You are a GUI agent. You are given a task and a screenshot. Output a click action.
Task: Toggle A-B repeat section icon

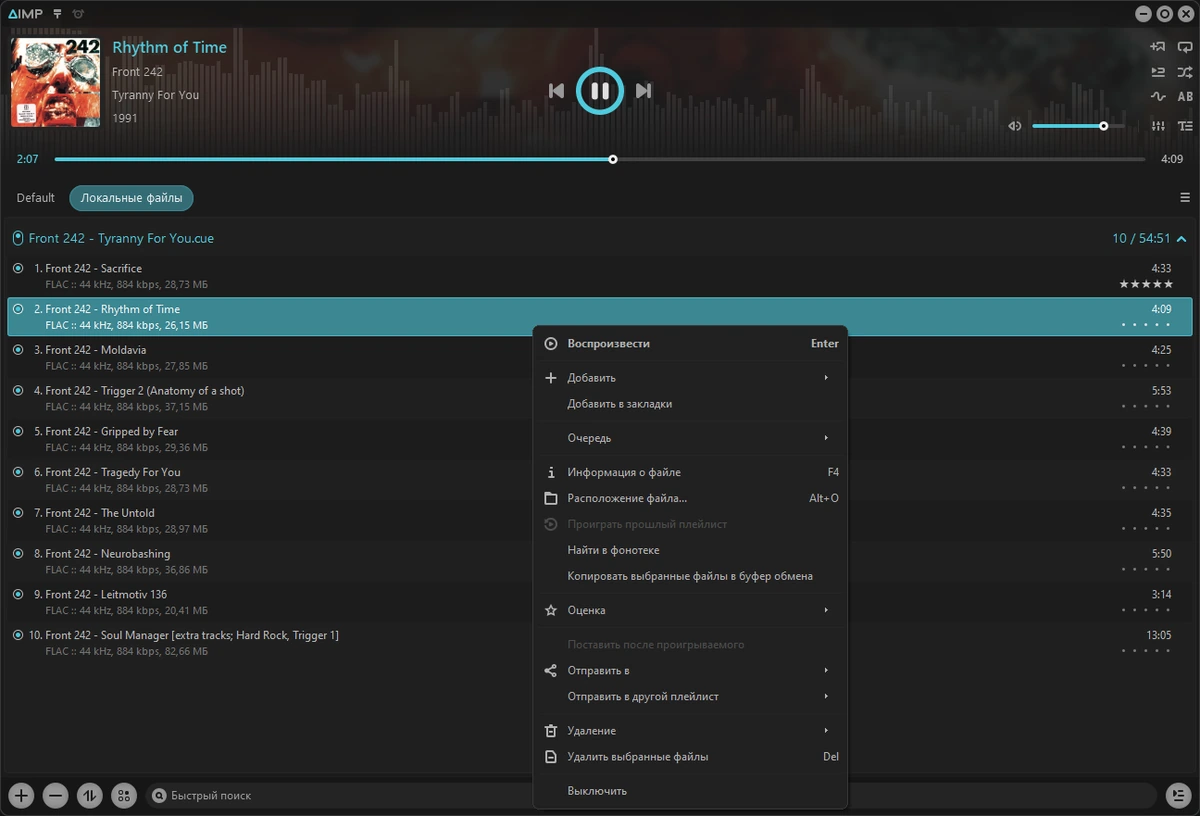(1185, 97)
